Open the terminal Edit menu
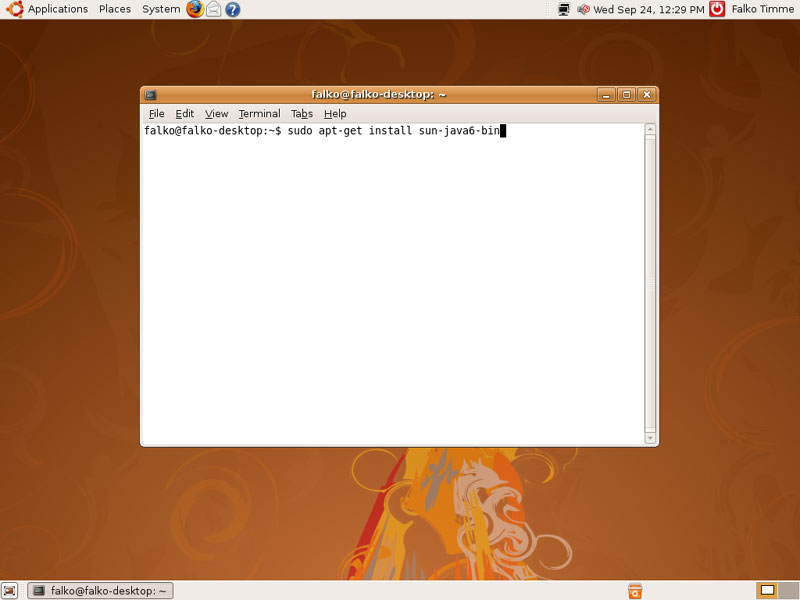 [x=185, y=114]
